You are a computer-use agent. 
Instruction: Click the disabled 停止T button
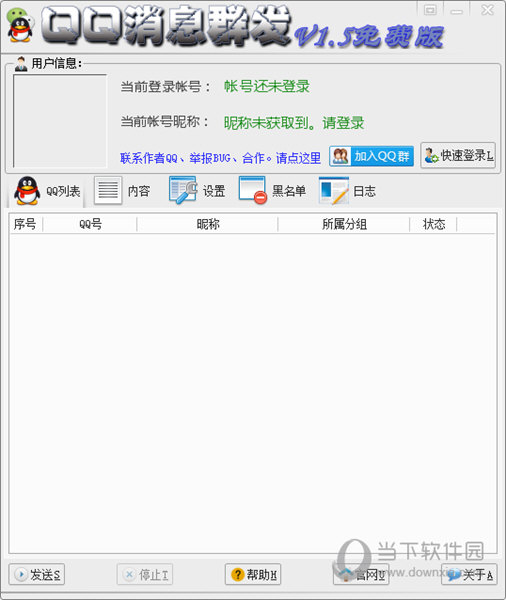click(x=145, y=574)
